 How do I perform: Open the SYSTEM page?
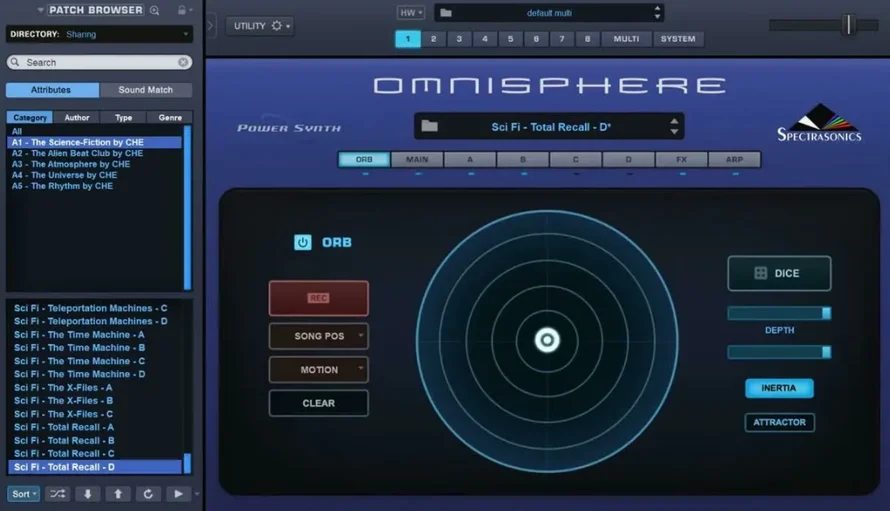tap(678, 39)
